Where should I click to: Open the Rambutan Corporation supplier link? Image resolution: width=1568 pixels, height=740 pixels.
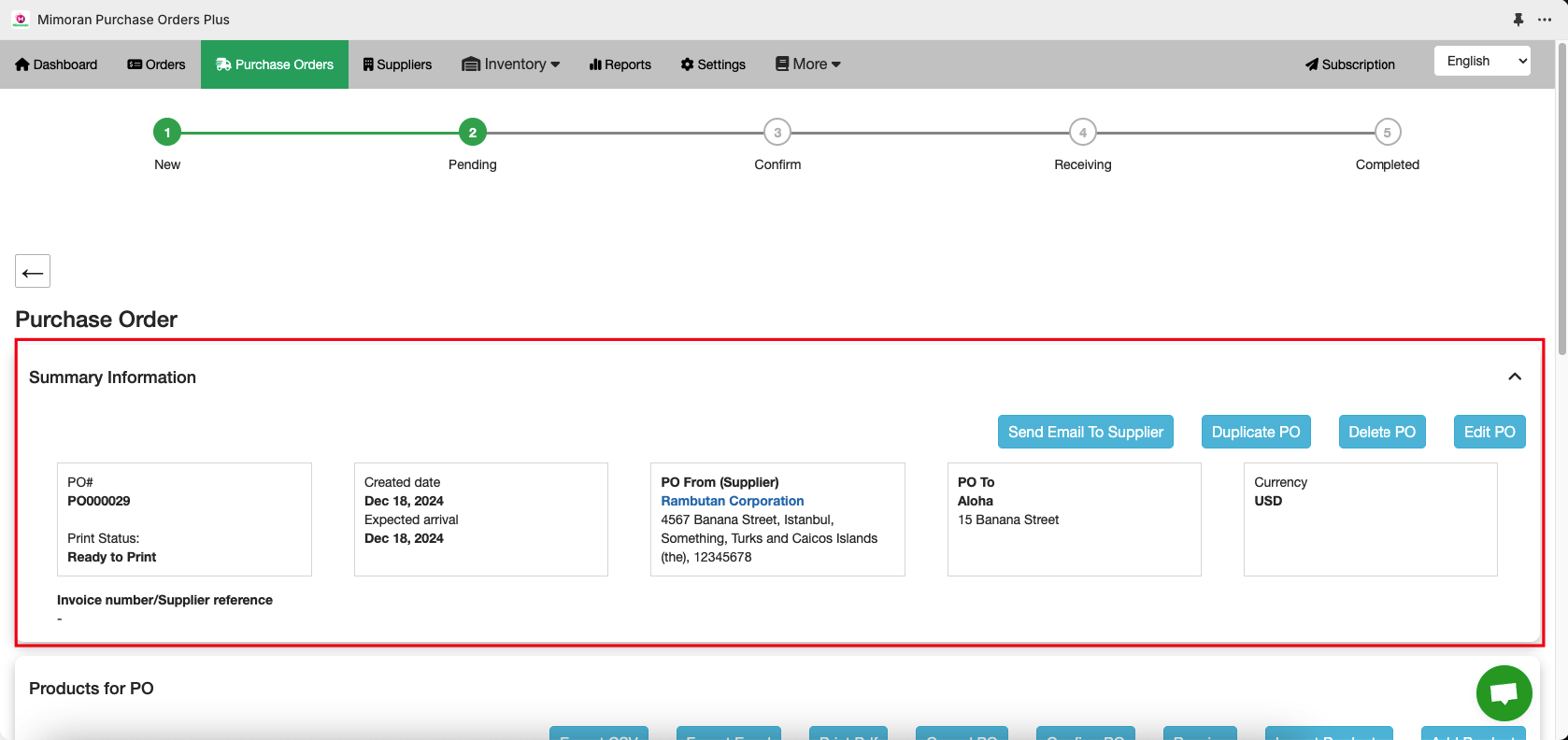point(733,501)
